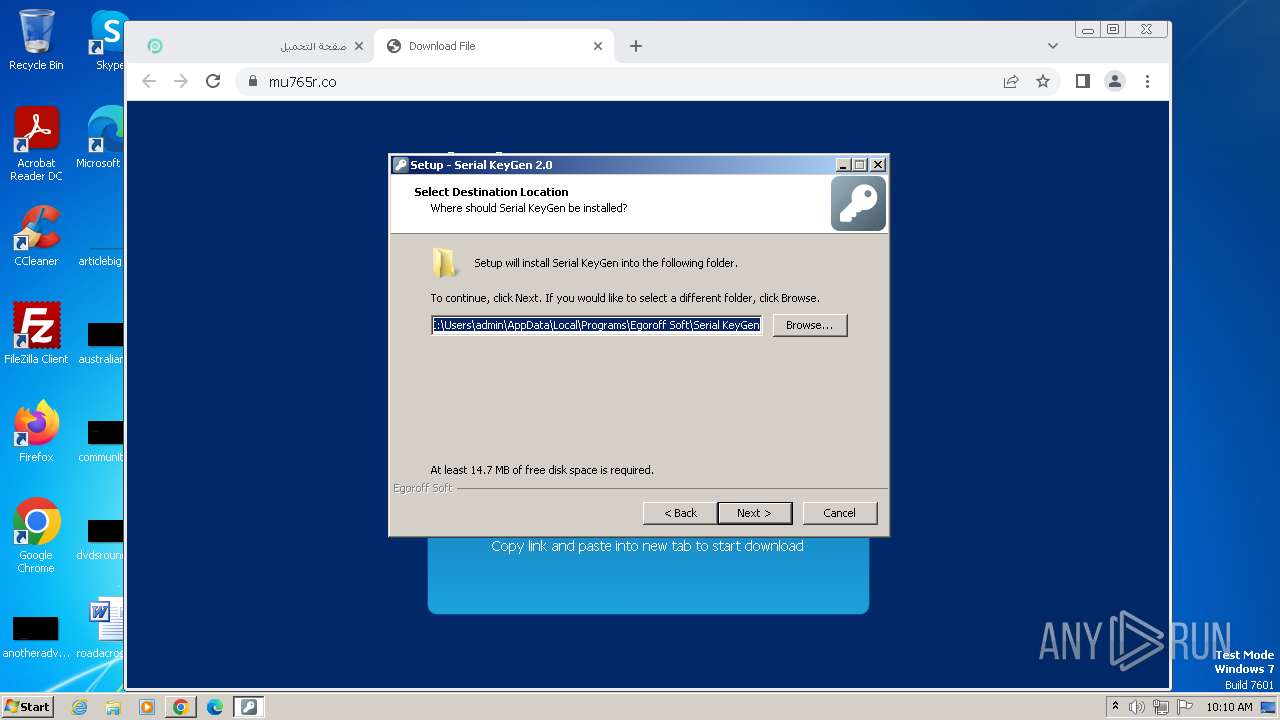1280x720 pixels.
Task: Open Skype desktop shortcut
Action: point(108,40)
